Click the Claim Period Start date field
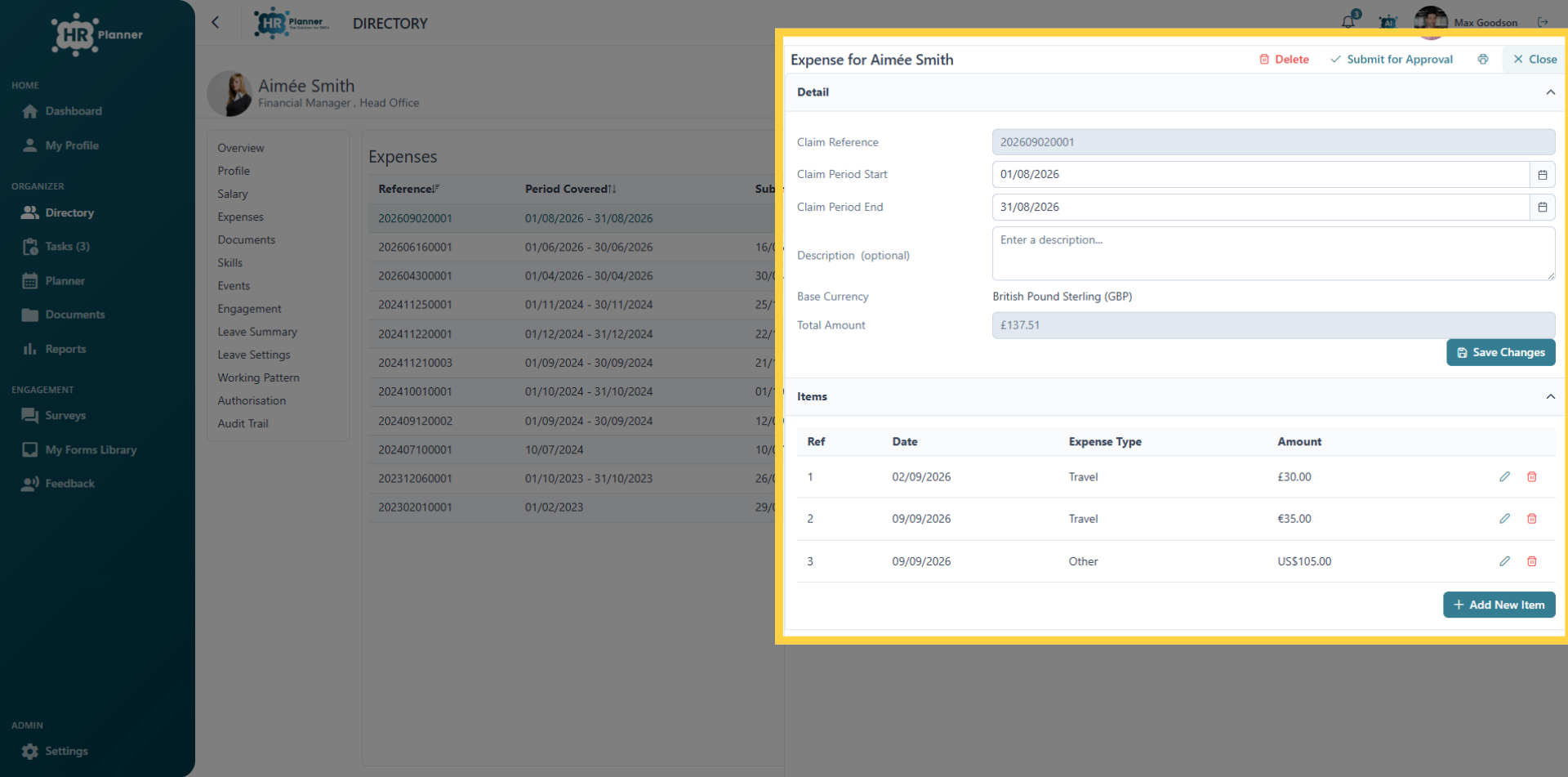This screenshot has width=1568, height=777. point(1261,174)
